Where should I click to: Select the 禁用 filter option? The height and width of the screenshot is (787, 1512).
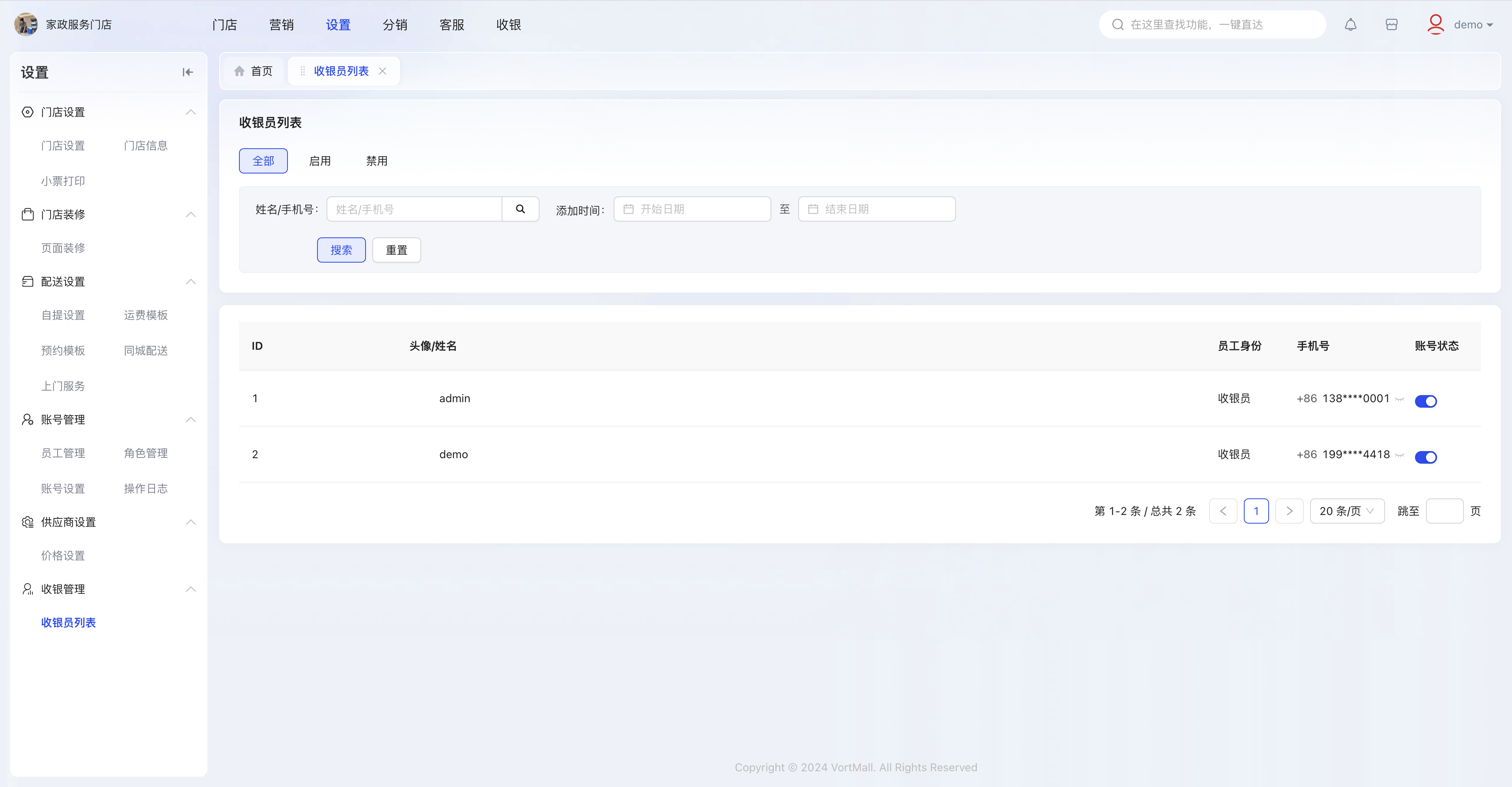[377, 161]
